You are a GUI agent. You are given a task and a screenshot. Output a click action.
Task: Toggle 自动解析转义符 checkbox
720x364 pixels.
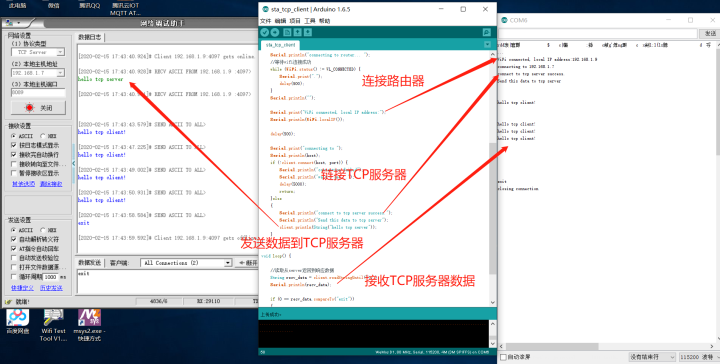pos(14,239)
